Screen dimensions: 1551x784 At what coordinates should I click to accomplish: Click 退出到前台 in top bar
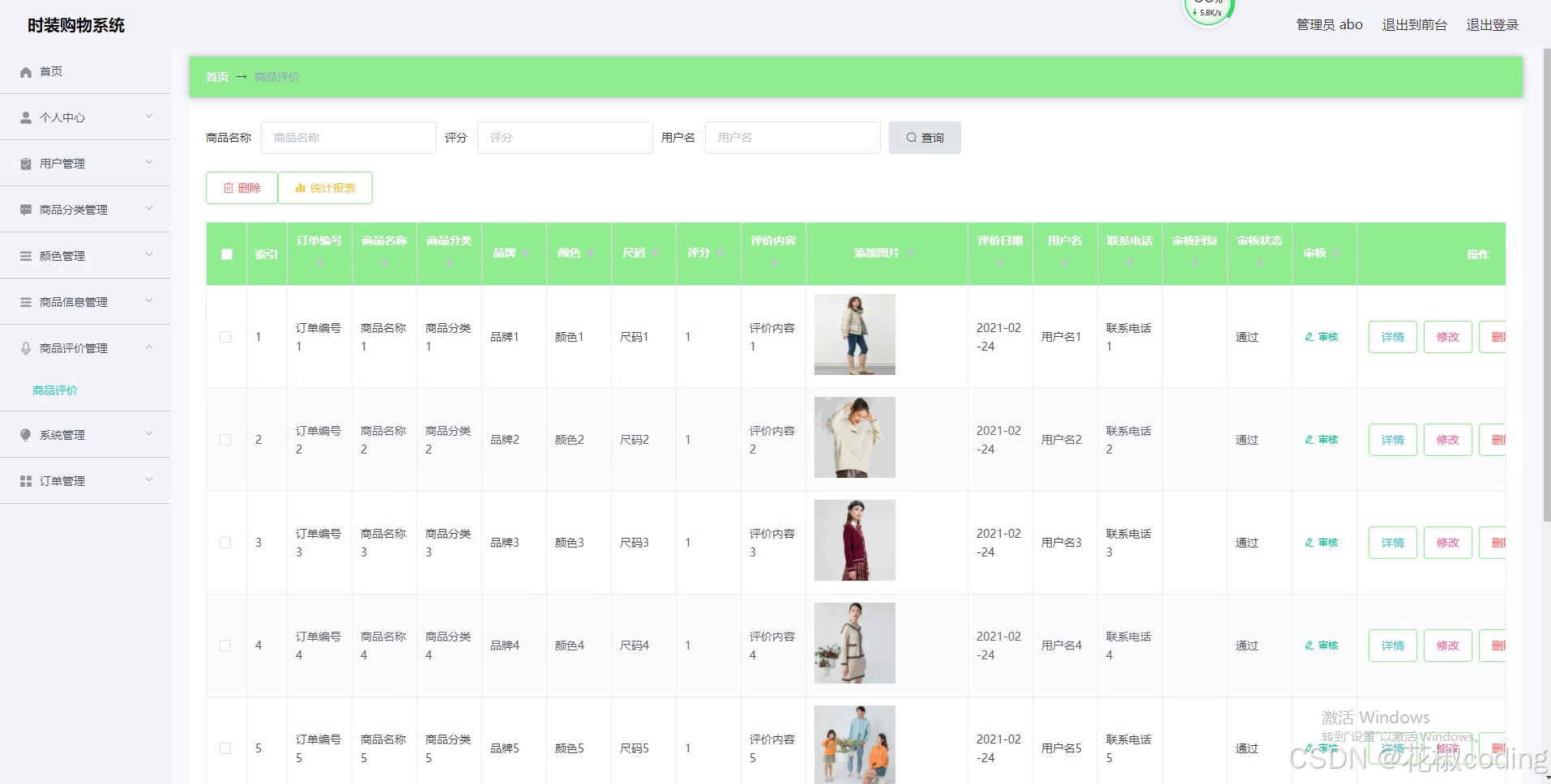[1414, 25]
